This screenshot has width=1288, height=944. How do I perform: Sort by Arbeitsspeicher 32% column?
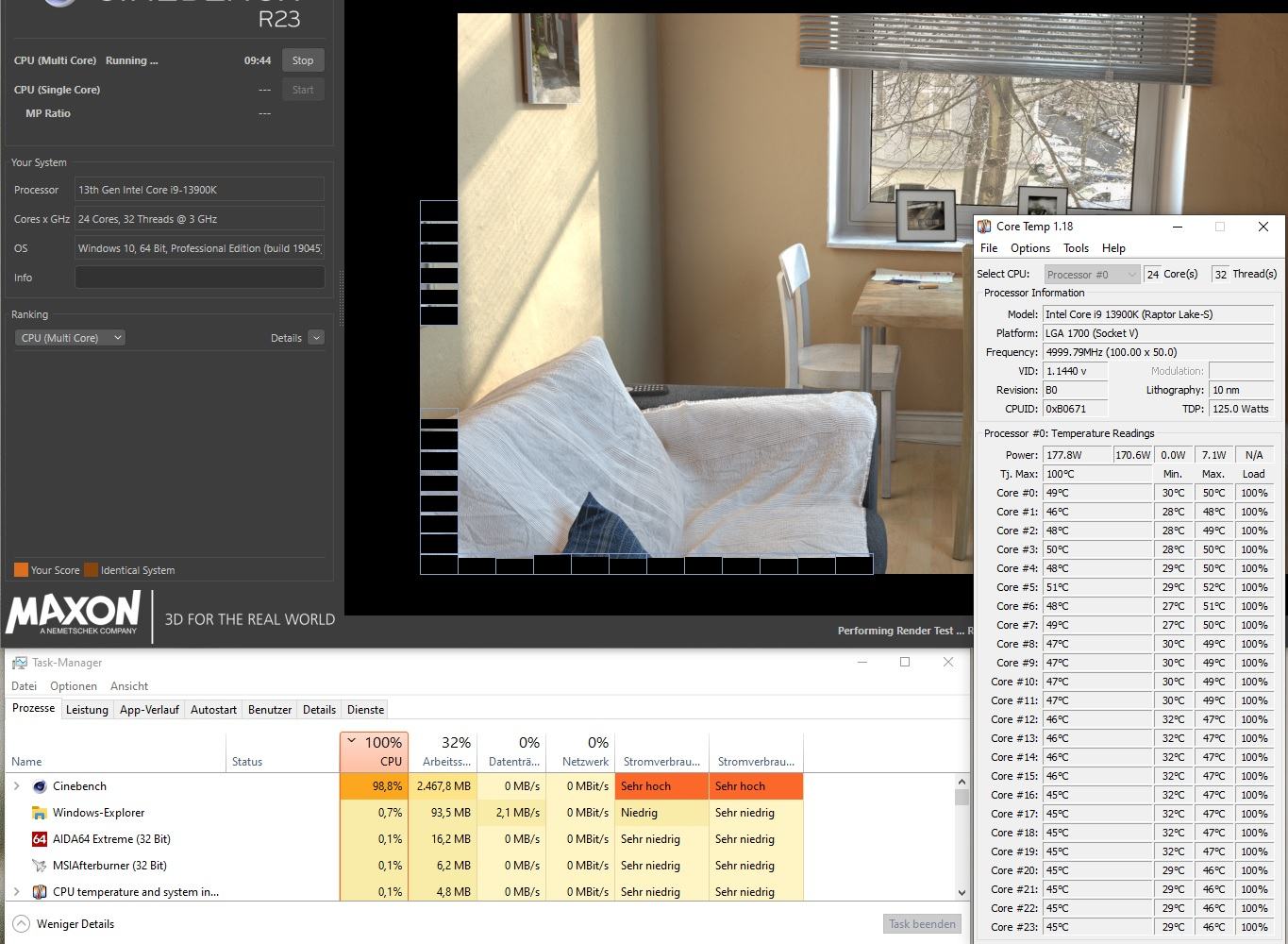tap(443, 752)
